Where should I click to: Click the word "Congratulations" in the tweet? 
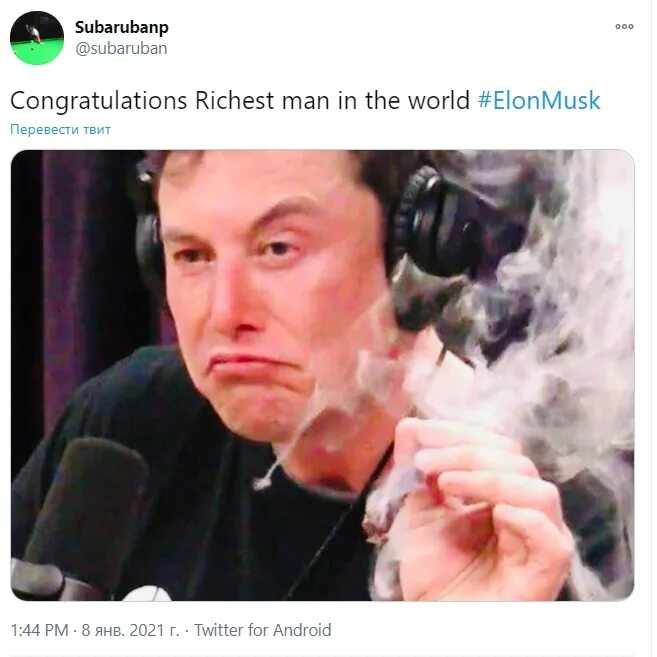point(98,101)
